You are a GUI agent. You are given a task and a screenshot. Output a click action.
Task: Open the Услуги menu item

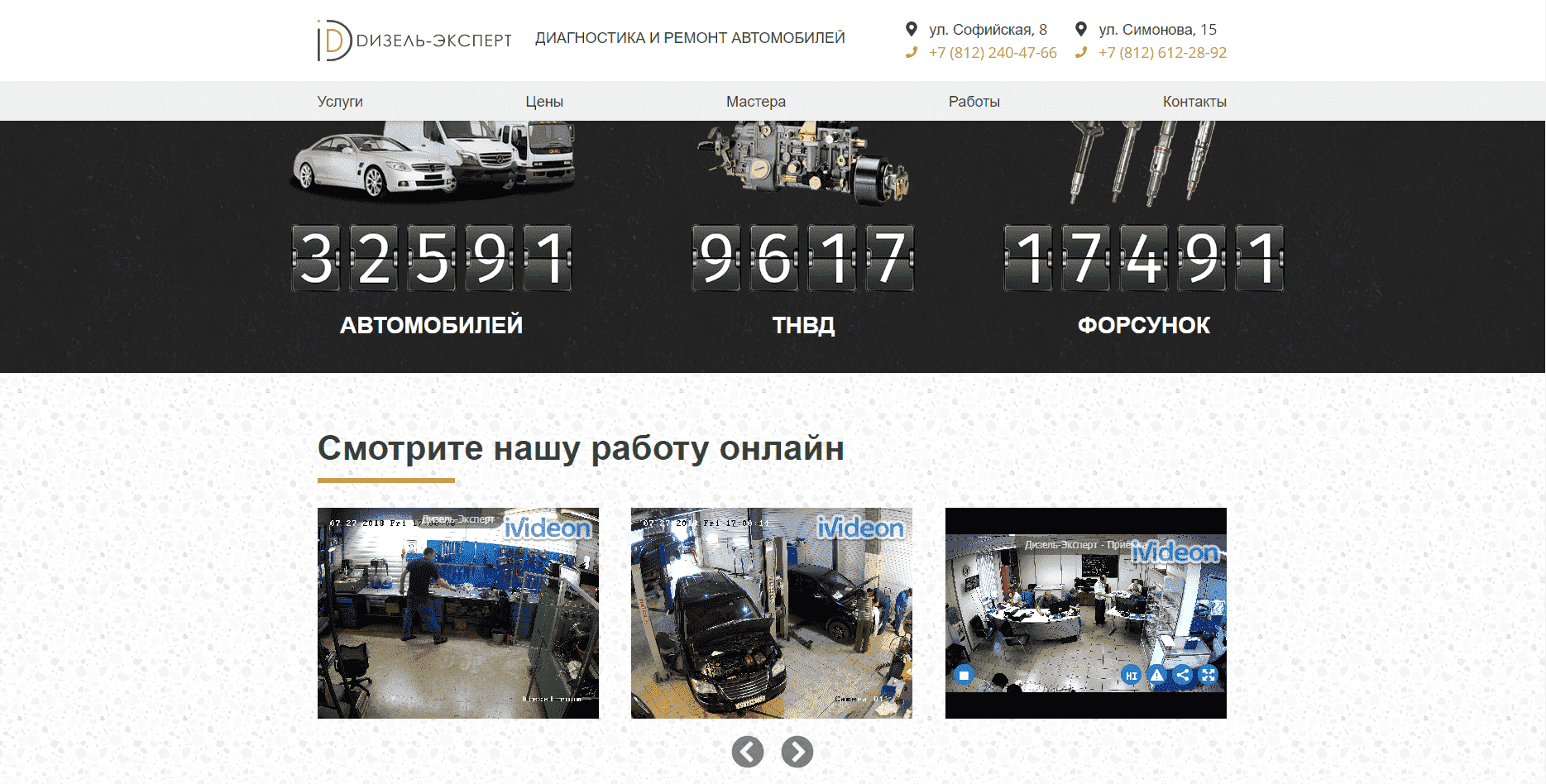pyautogui.click(x=340, y=102)
